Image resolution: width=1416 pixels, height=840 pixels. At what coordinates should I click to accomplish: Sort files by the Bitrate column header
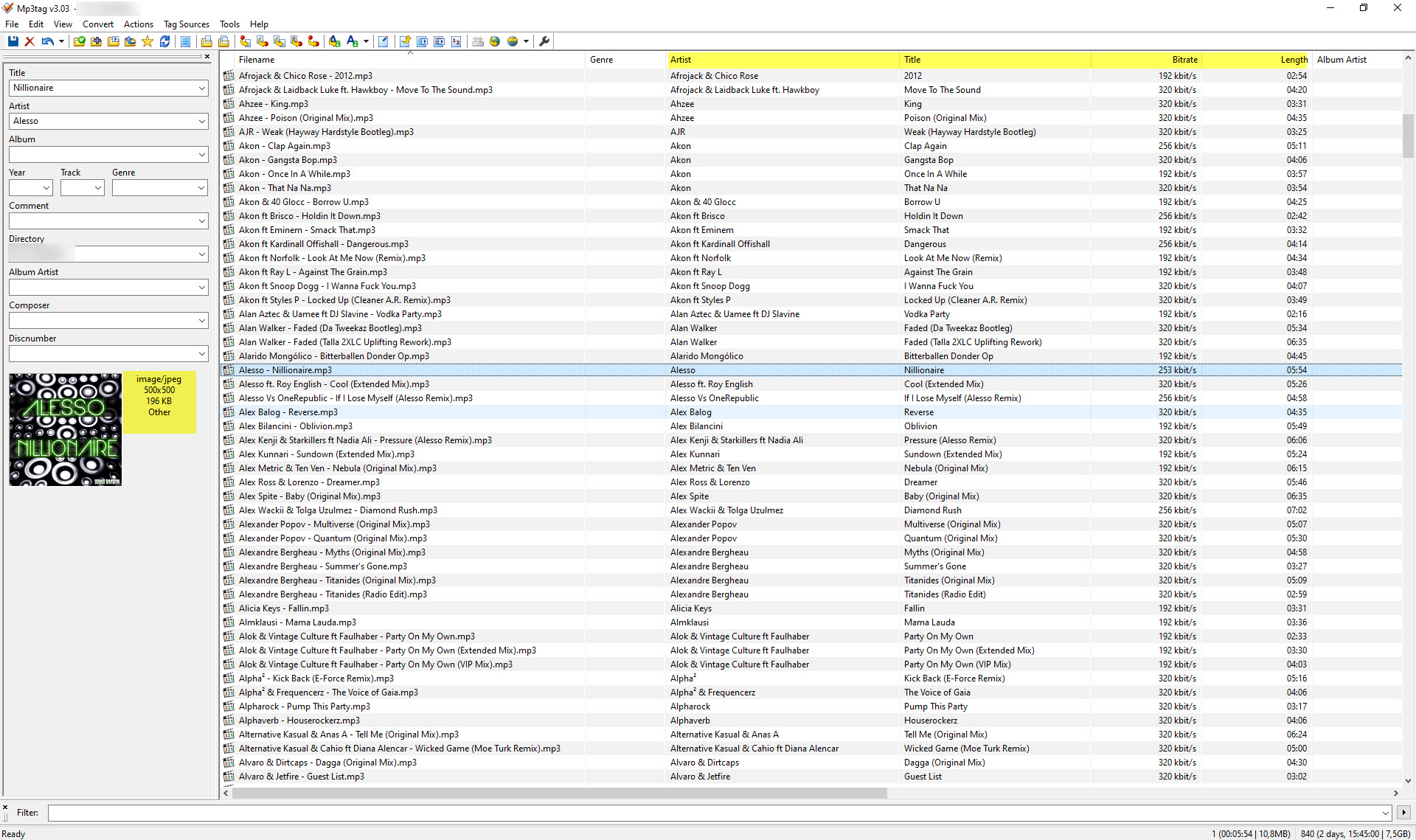point(1145,60)
